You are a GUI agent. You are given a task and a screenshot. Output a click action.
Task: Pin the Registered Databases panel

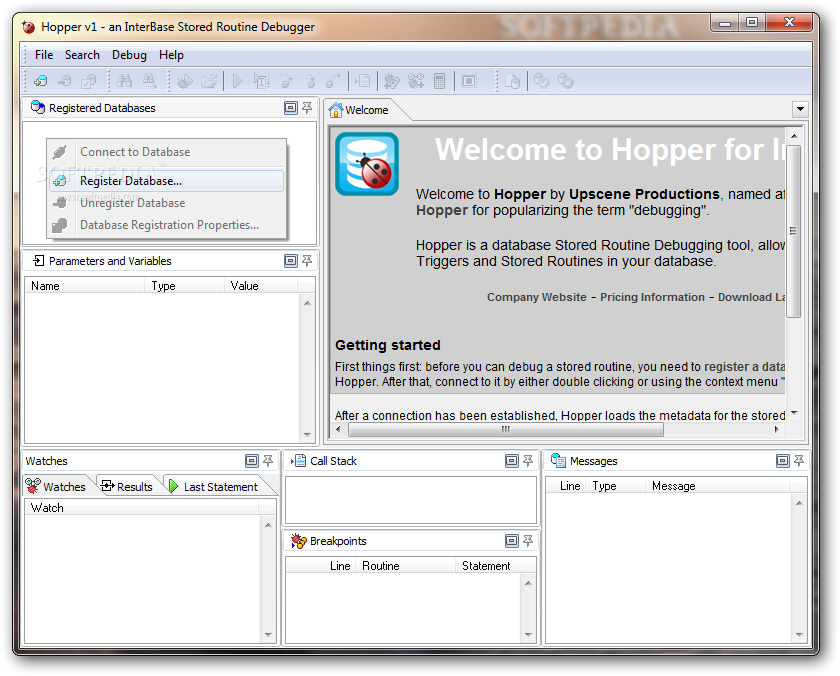[x=307, y=108]
